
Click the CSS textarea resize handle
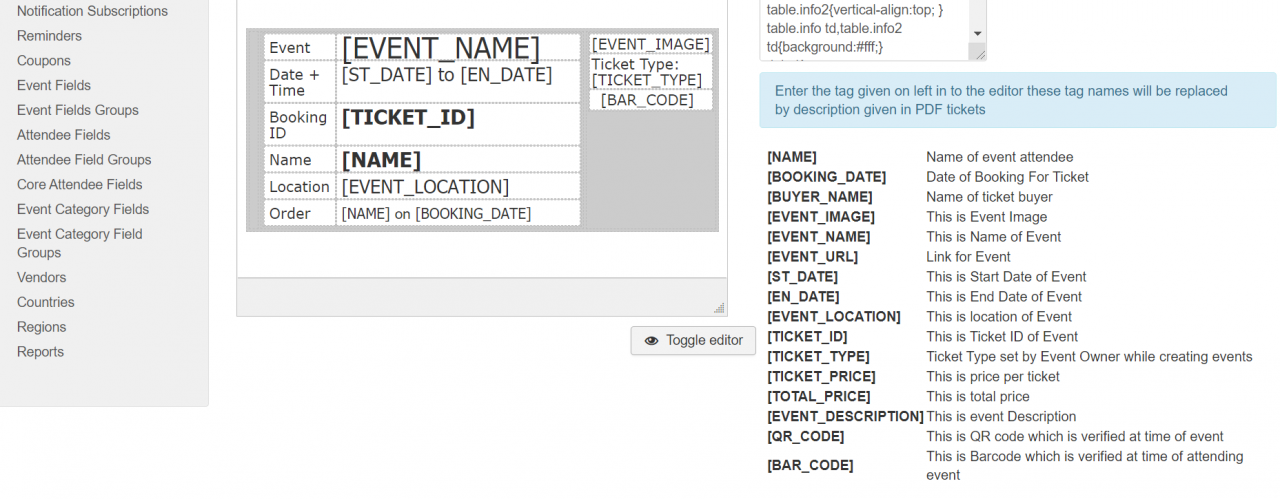(x=979, y=54)
